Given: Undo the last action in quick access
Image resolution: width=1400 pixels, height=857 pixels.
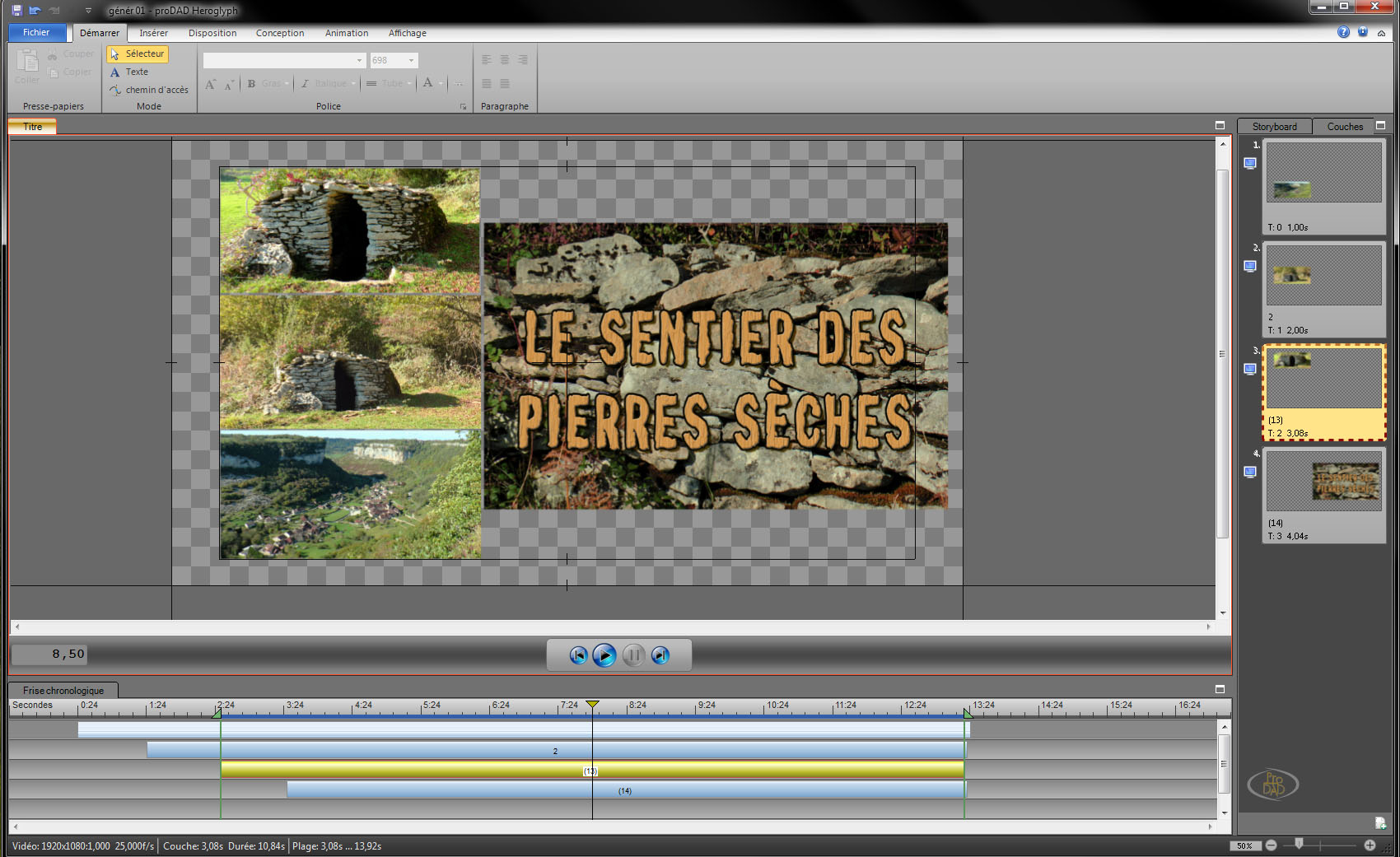Looking at the screenshot, I should (x=35, y=10).
